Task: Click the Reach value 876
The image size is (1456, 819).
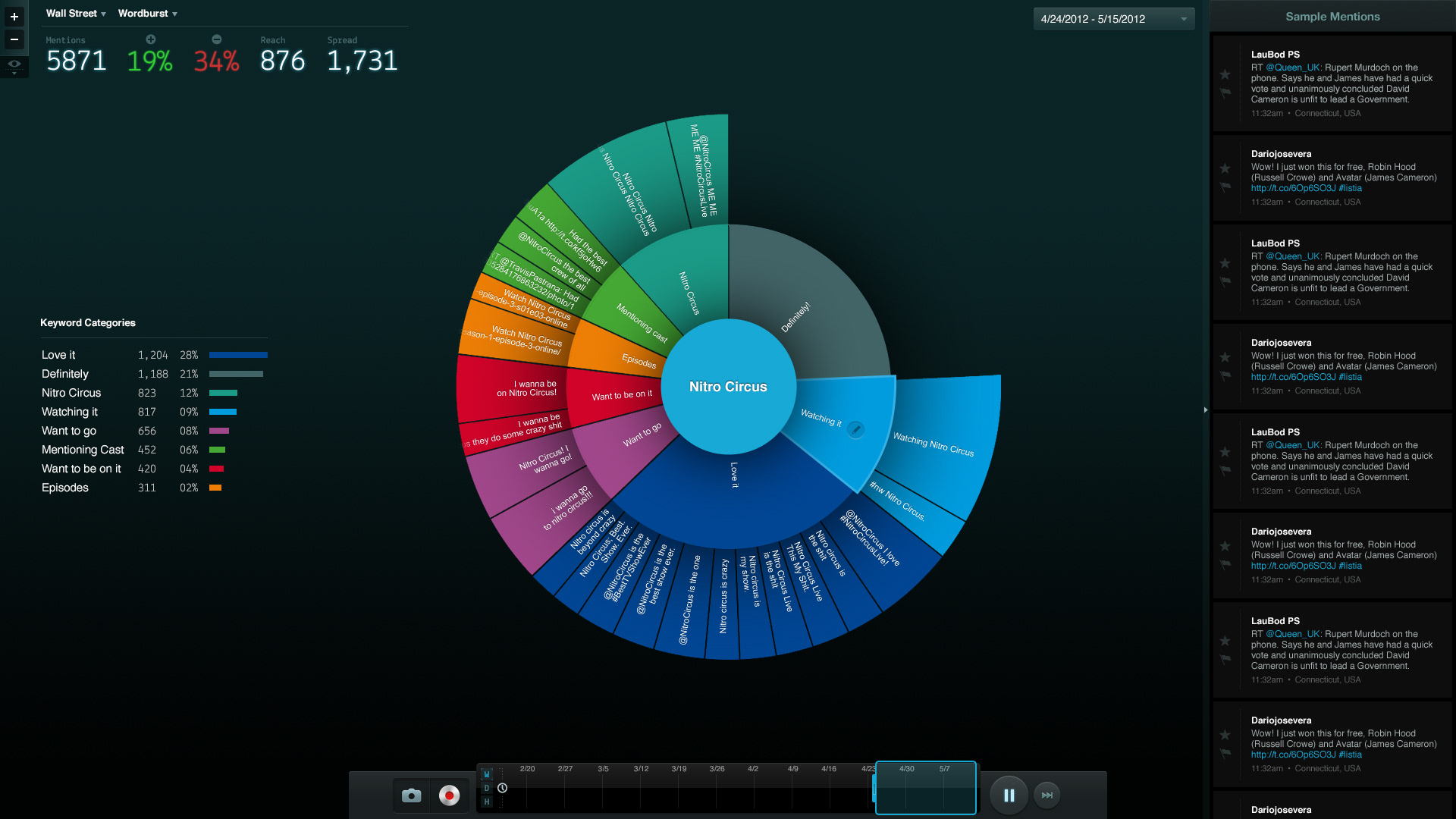Action: [x=282, y=61]
